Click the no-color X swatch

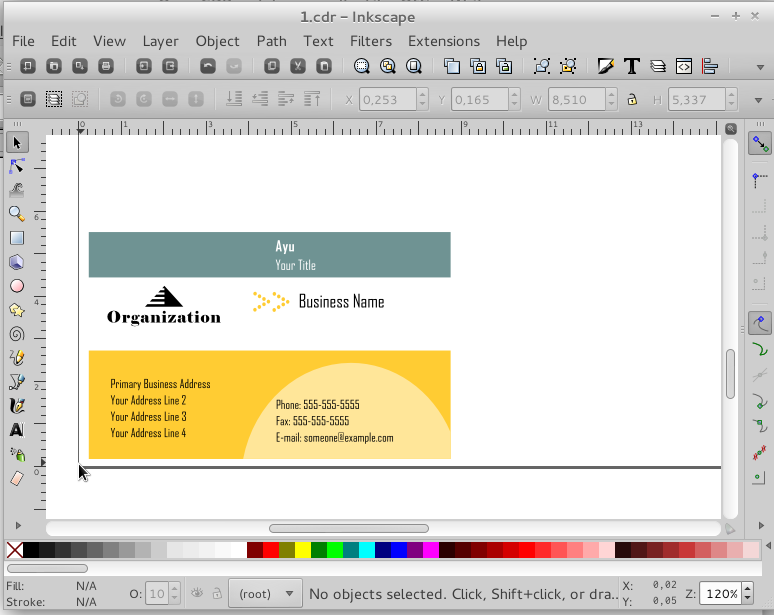15,550
